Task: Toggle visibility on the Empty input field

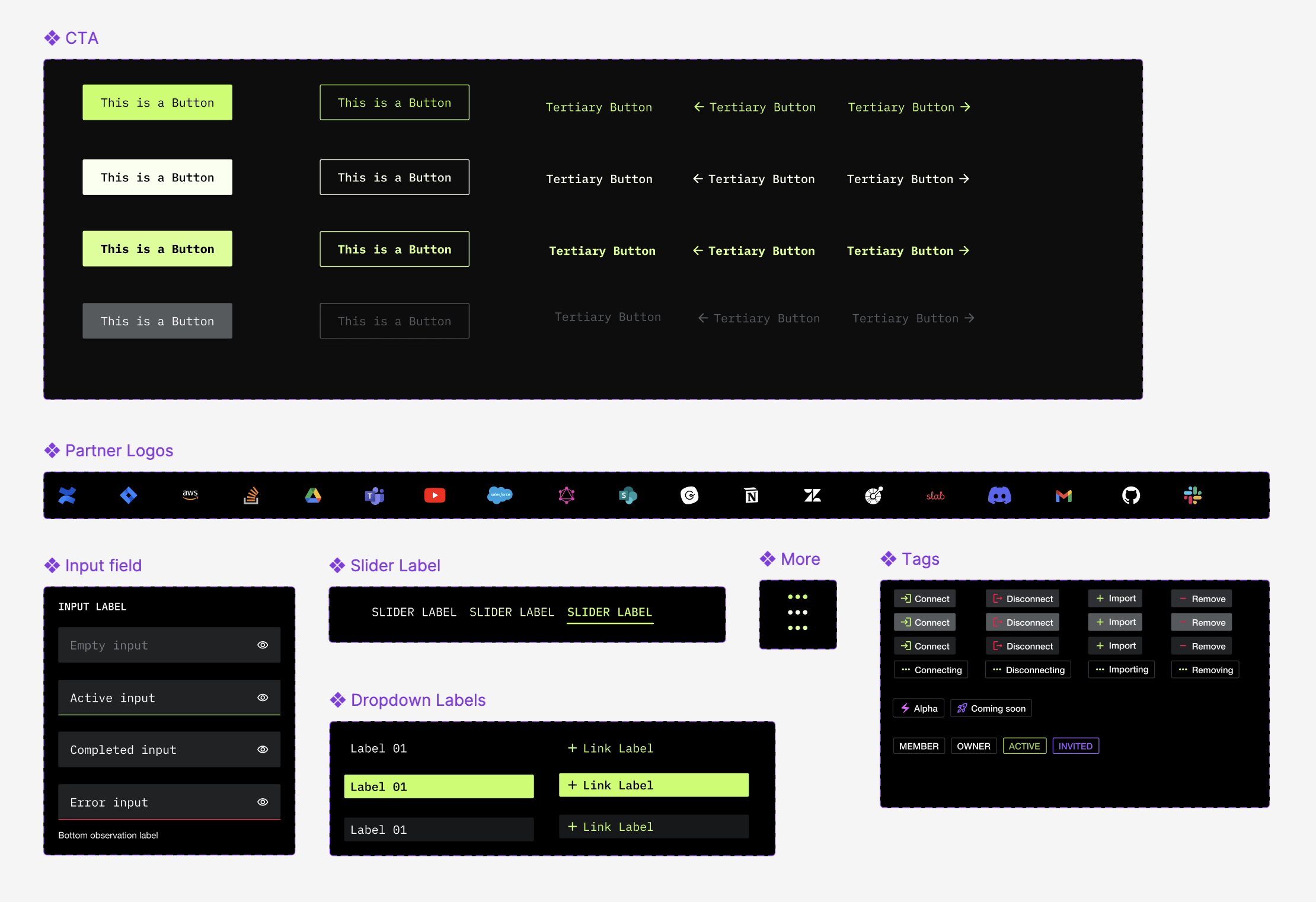Action: (x=263, y=645)
